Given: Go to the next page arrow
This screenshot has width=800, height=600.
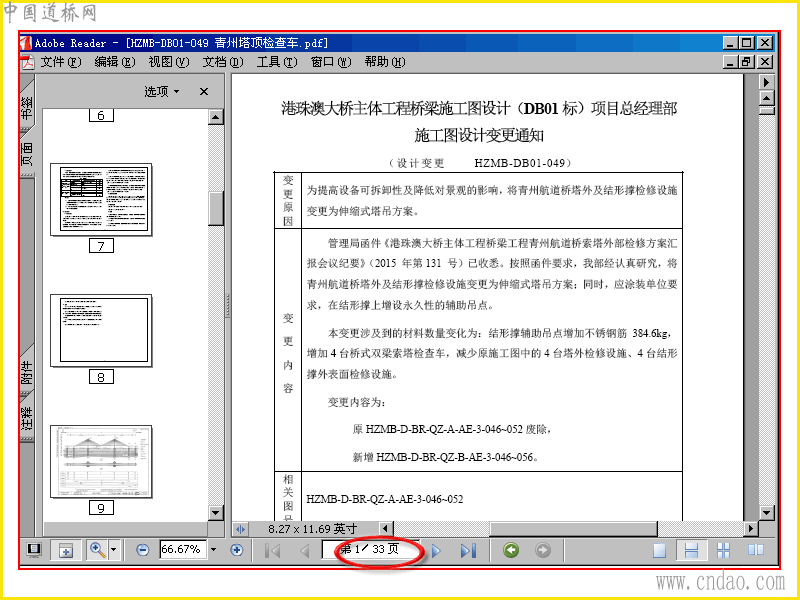Looking at the screenshot, I should click(x=437, y=551).
